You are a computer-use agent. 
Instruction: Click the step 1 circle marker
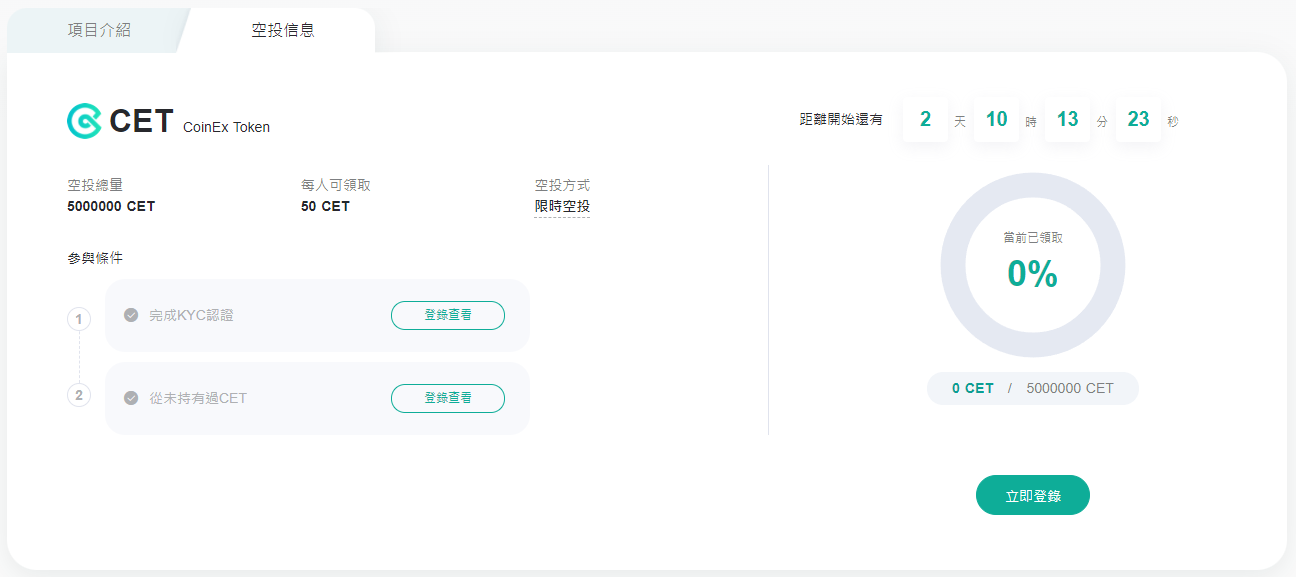tap(79, 319)
